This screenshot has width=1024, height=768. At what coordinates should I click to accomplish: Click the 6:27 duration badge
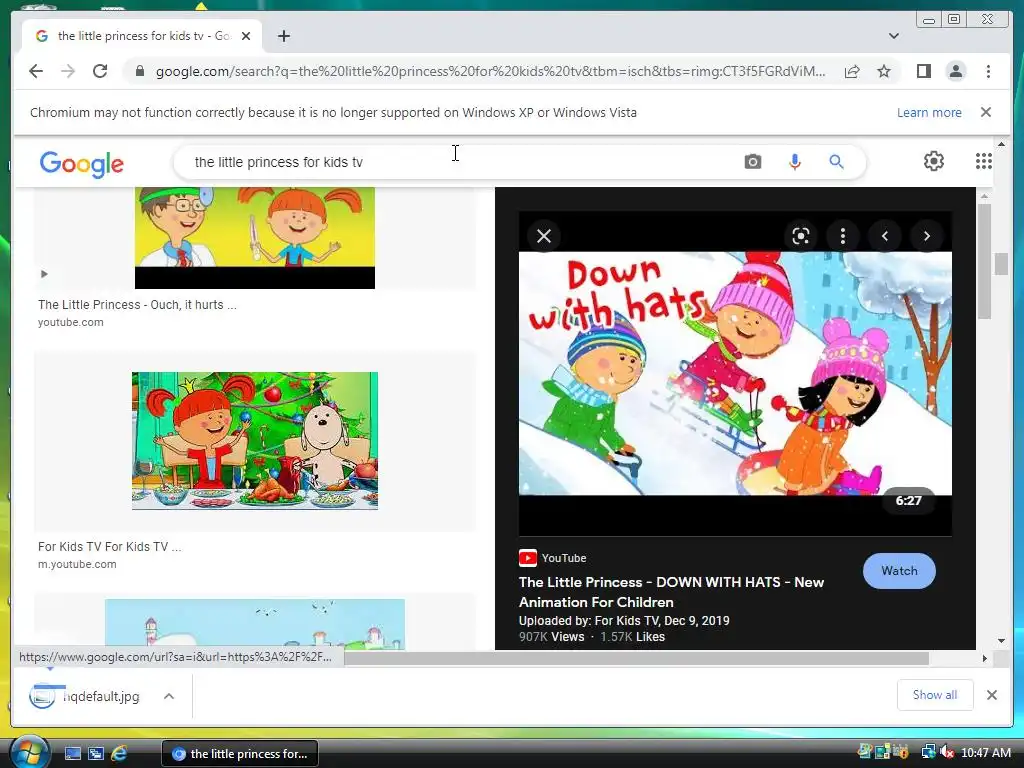[908, 501]
